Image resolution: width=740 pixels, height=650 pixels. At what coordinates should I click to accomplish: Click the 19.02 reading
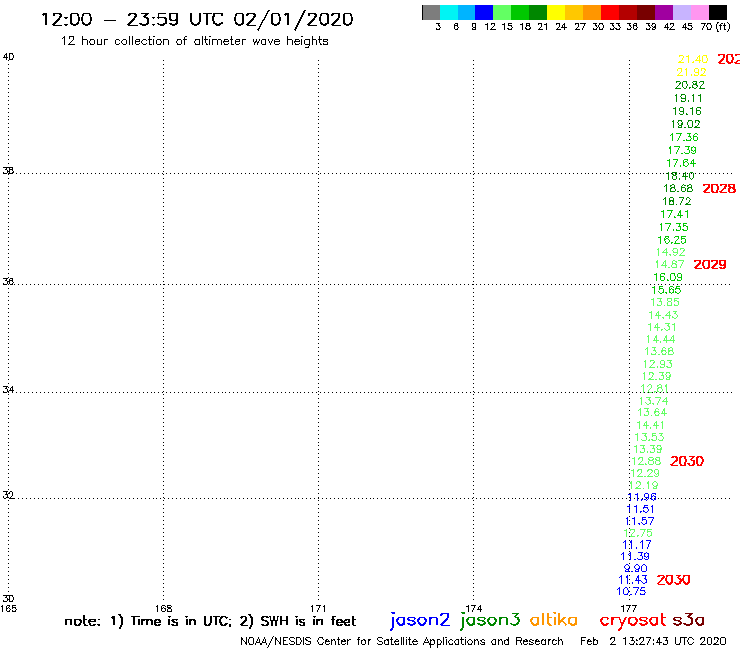[x=685, y=124]
